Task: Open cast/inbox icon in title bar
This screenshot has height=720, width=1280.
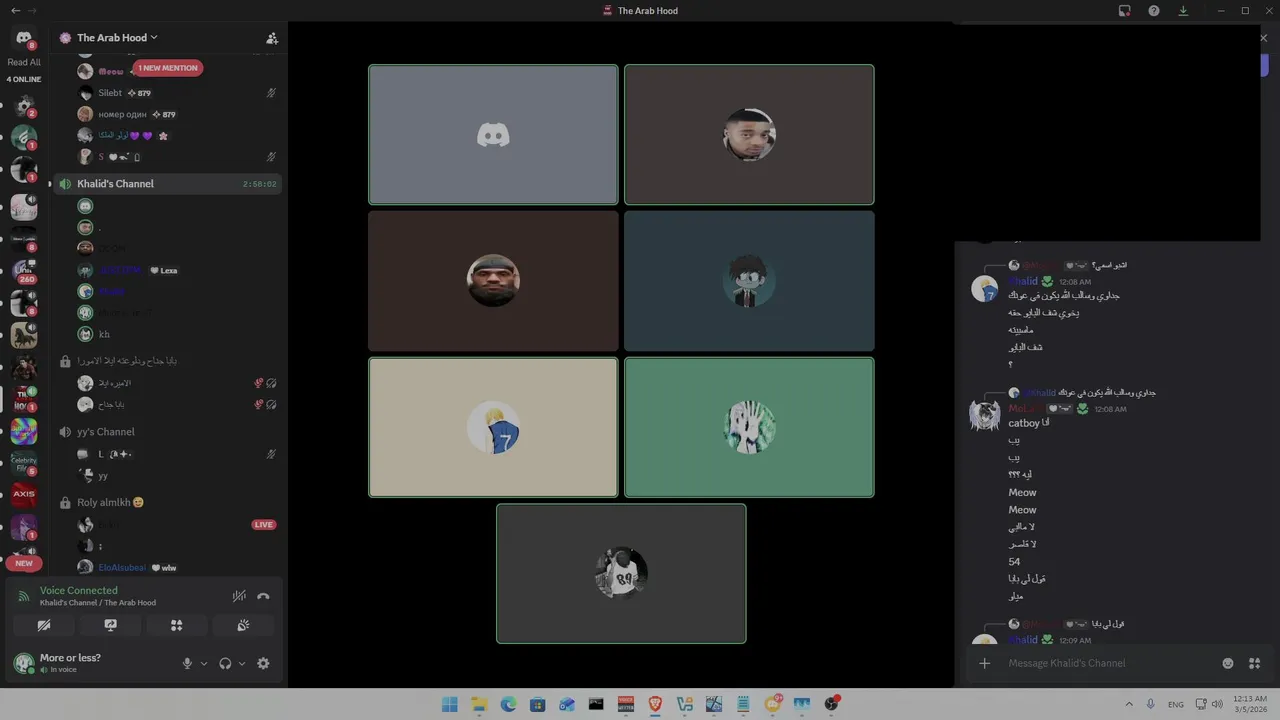Action: pyautogui.click(x=1125, y=11)
